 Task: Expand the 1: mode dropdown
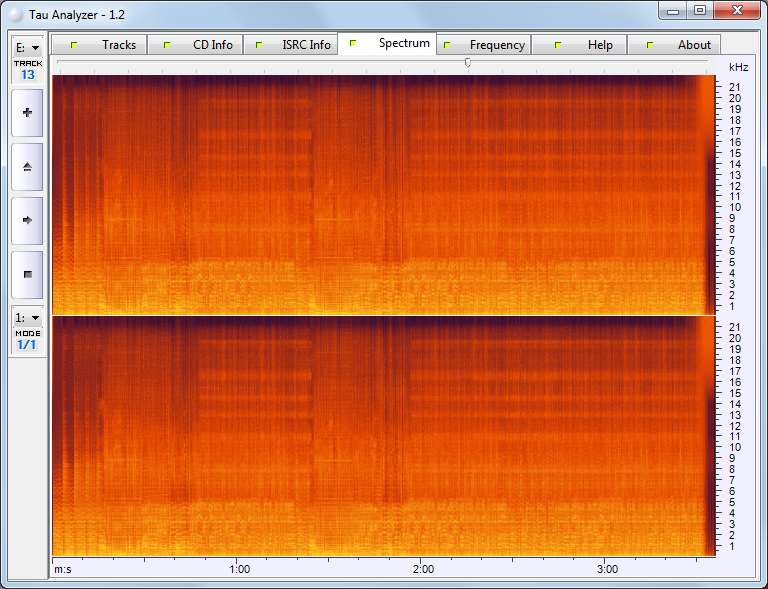point(27,317)
